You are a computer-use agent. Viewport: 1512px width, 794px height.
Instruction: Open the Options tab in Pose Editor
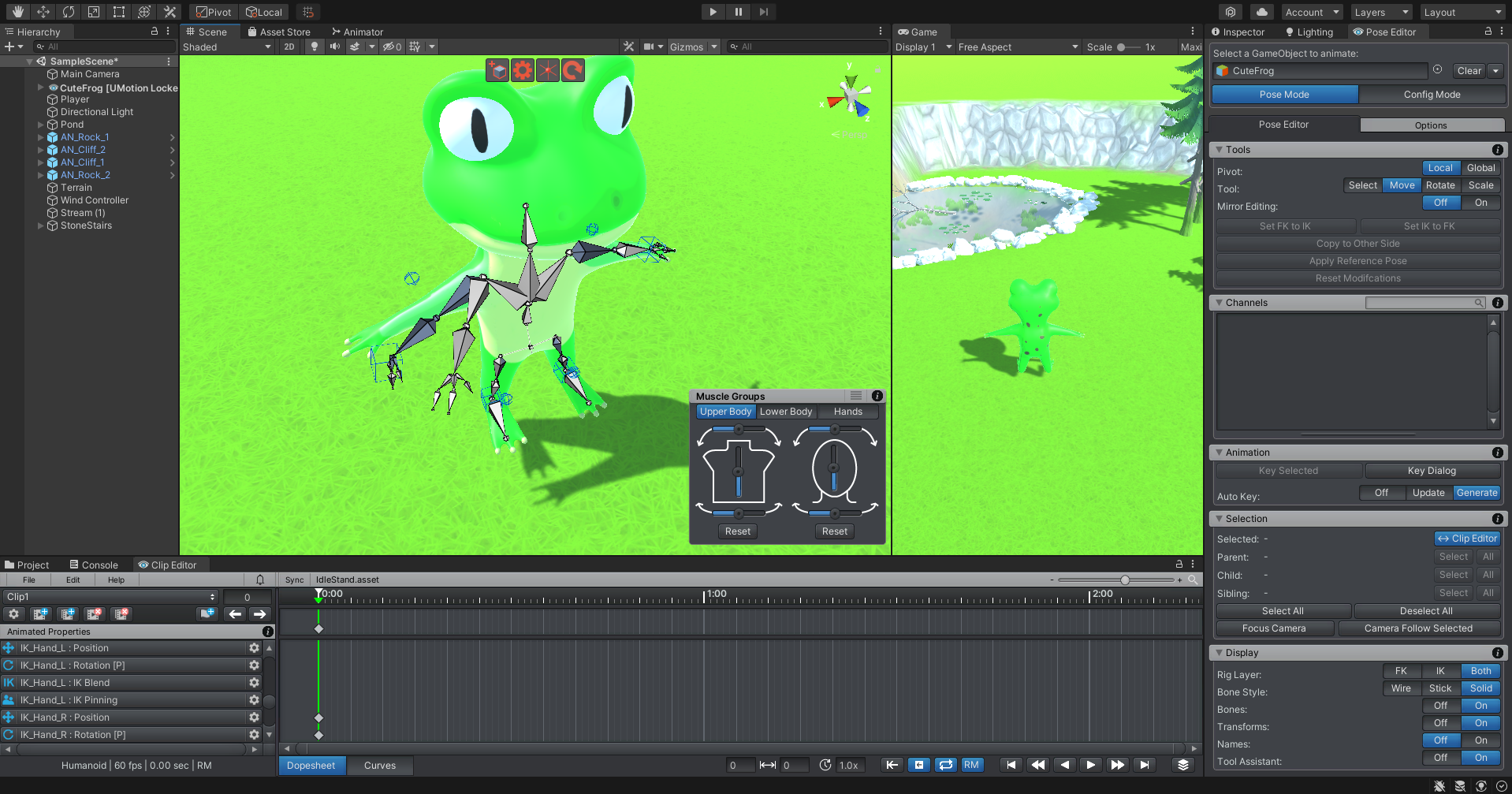pos(1431,125)
